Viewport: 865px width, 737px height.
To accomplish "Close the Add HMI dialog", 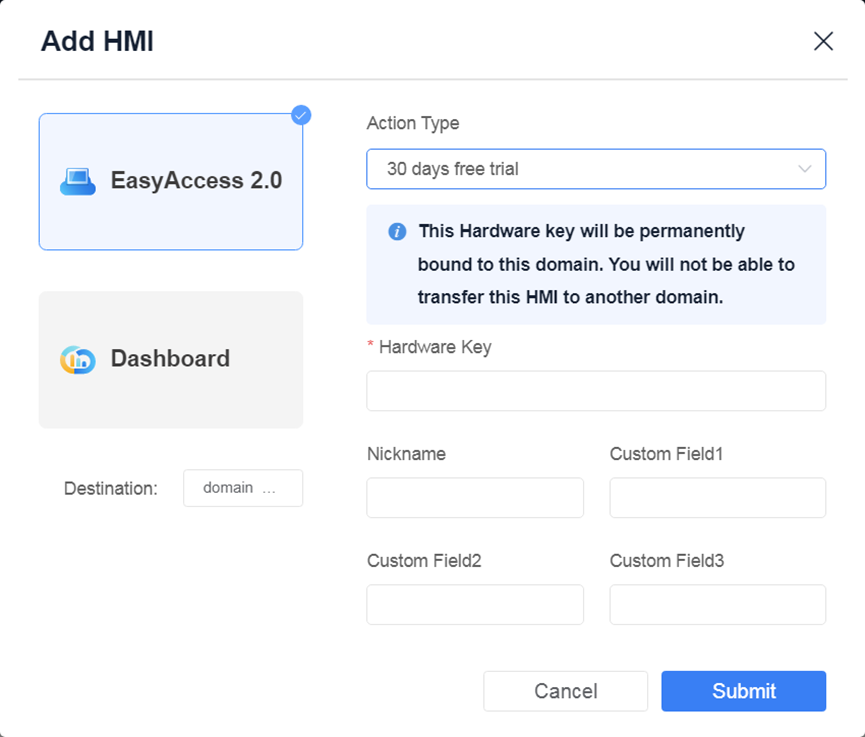I will coord(823,41).
